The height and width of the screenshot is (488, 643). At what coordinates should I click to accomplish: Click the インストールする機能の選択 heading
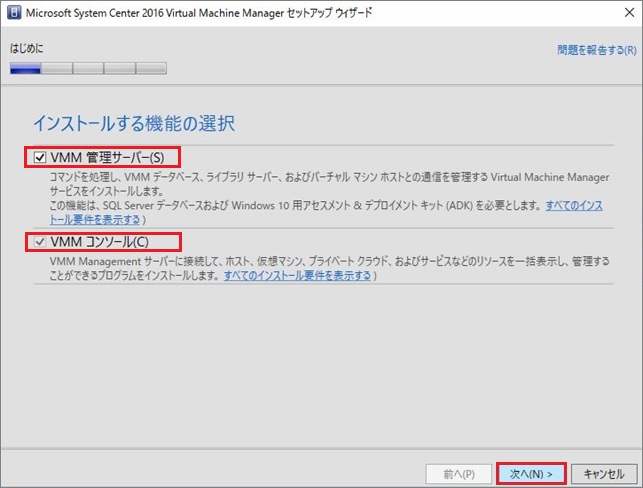134,124
